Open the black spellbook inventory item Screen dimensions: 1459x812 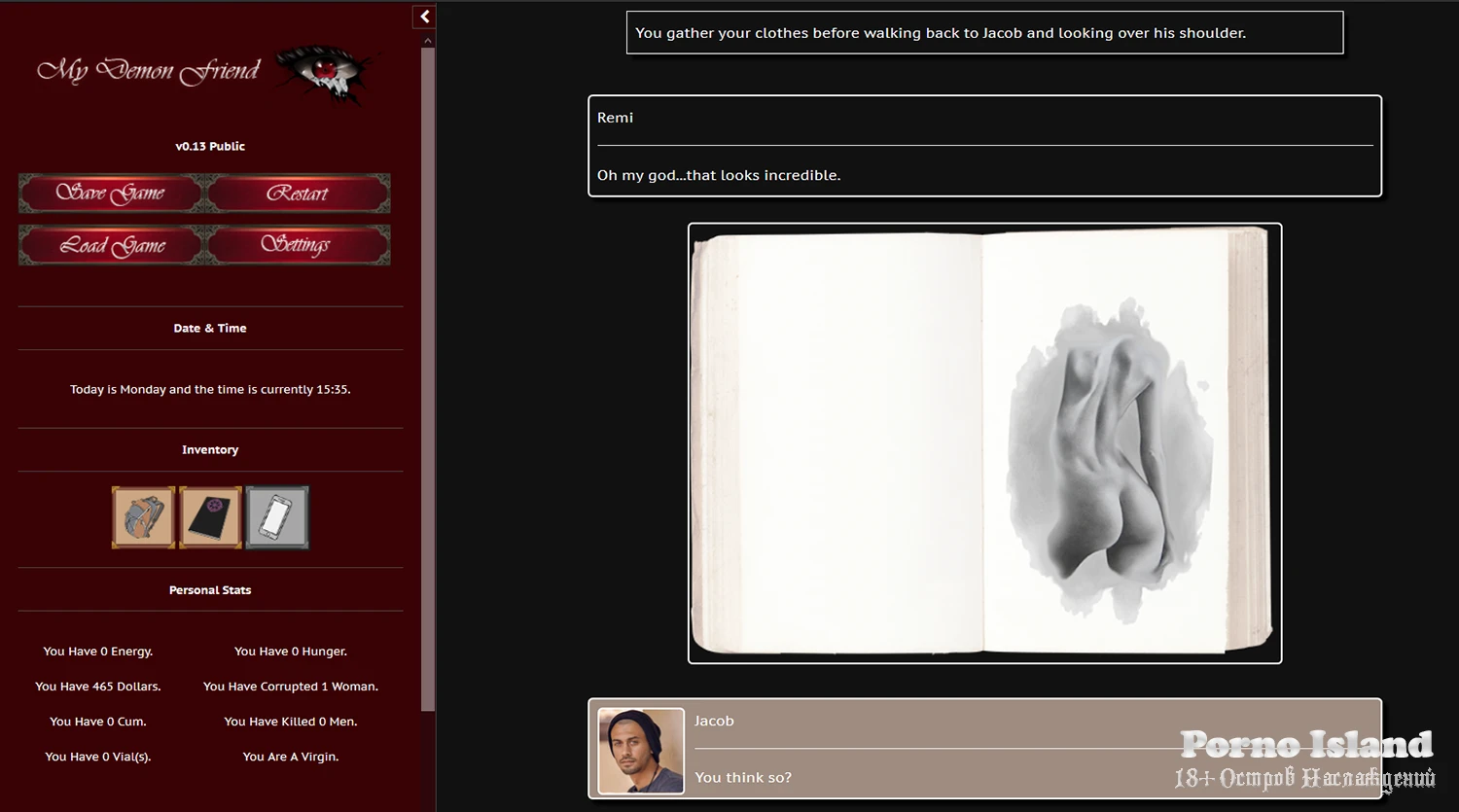pyautogui.click(x=210, y=517)
